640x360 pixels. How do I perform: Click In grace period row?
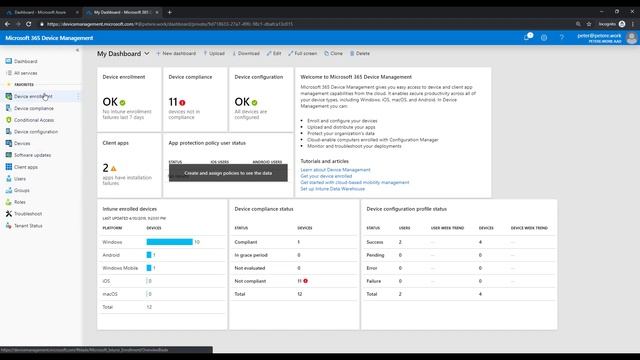click(294, 255)
